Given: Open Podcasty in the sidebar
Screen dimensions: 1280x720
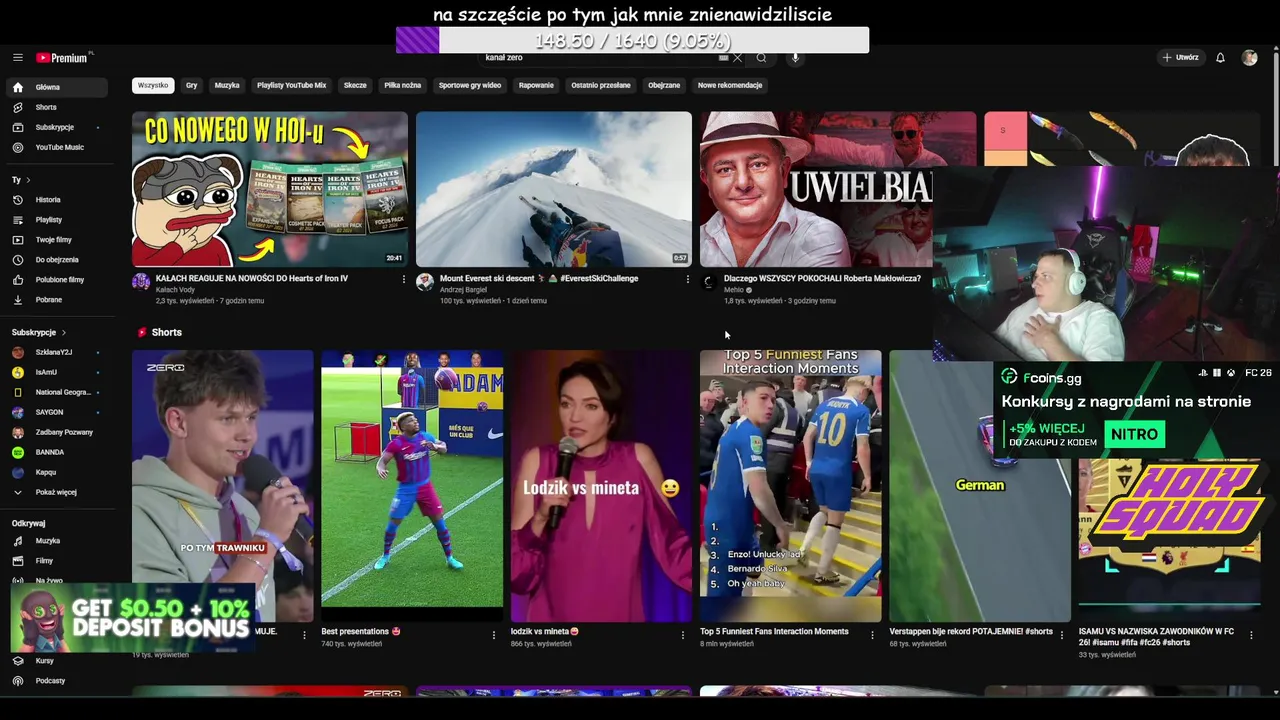Looking at the screenshot, I should pos(58,681).
